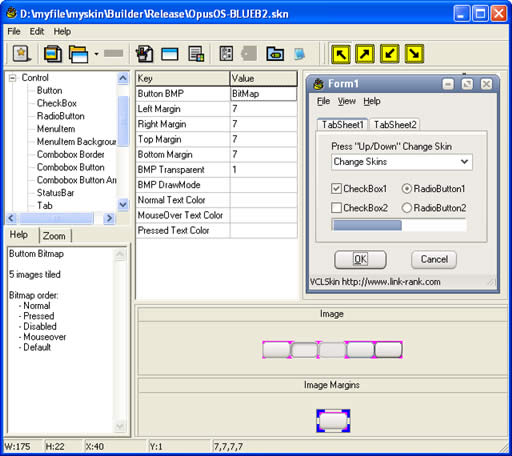Screen dimensions: 512x456
Task: Click the OK button in Form1
Action: [x=360, y=259]
